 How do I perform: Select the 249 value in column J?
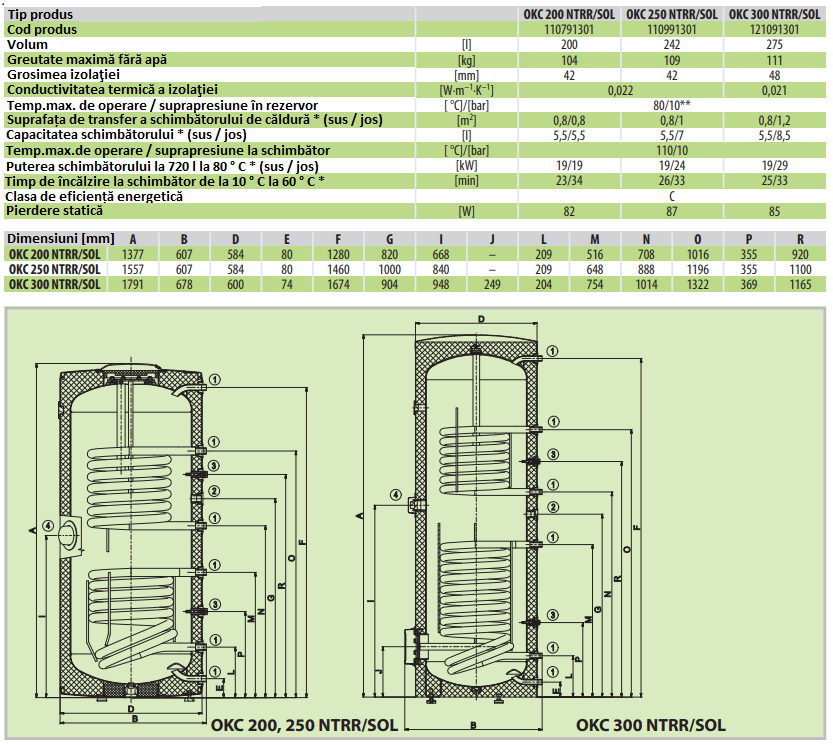click(491, 284)
